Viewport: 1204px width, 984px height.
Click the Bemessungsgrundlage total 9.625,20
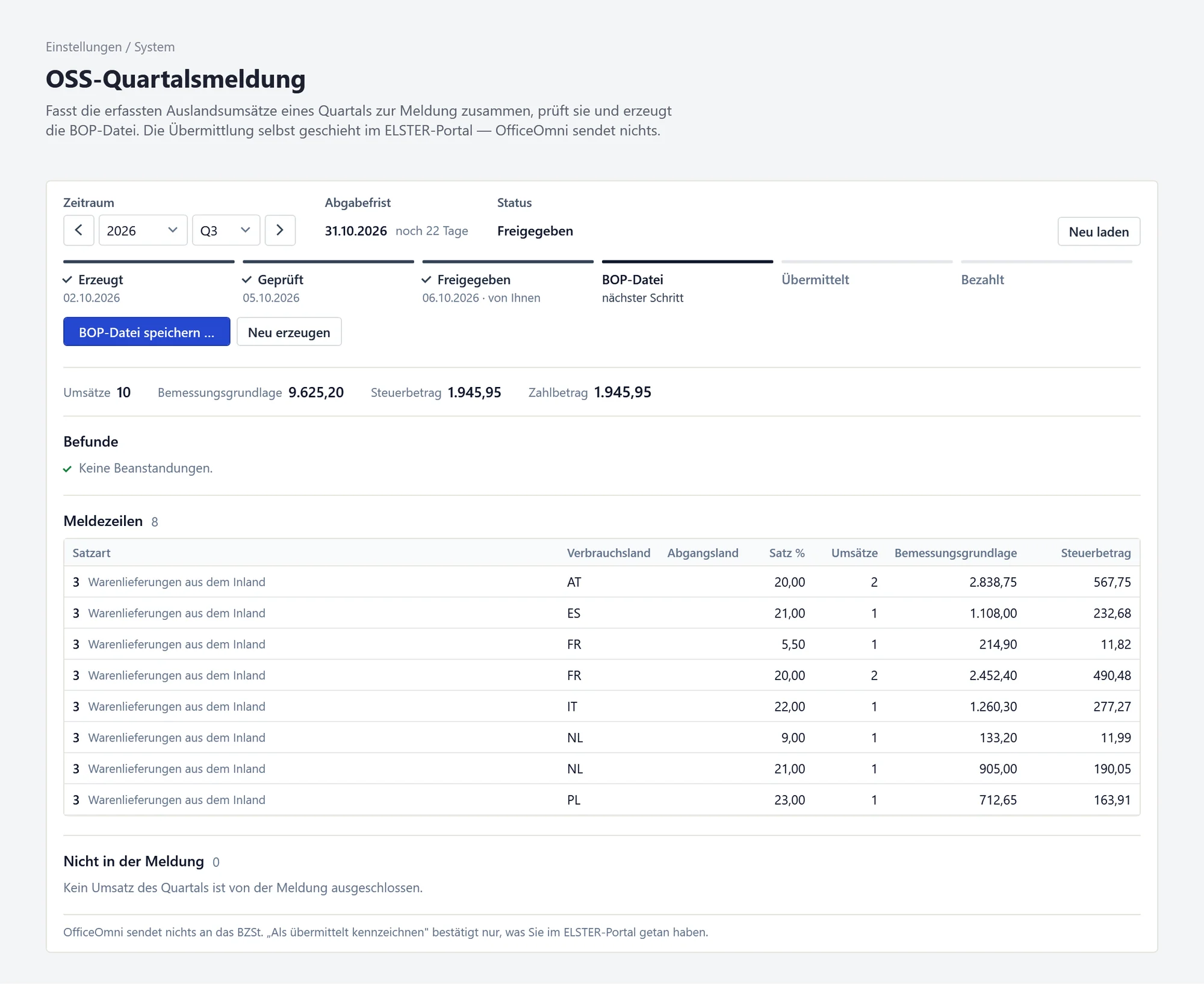[316, 392]
